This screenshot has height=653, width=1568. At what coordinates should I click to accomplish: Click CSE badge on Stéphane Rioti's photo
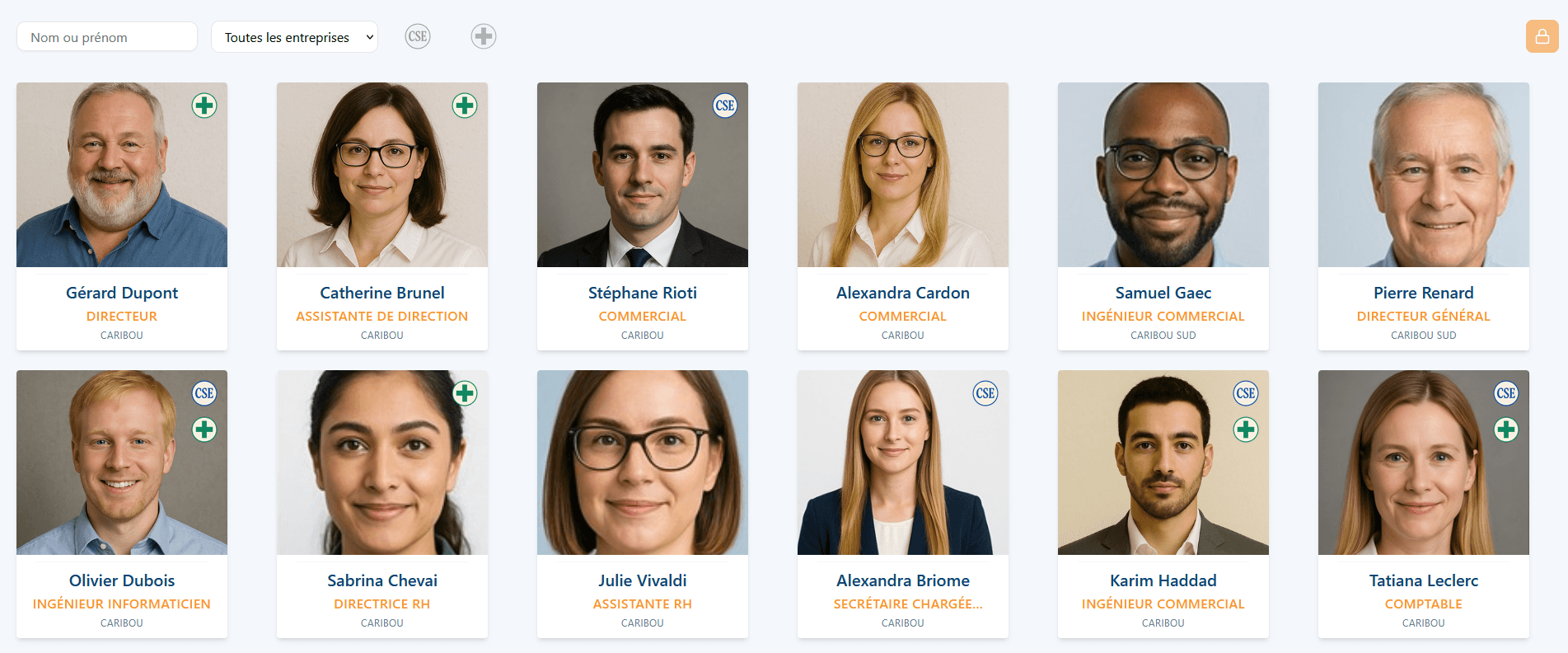point(725,106)
